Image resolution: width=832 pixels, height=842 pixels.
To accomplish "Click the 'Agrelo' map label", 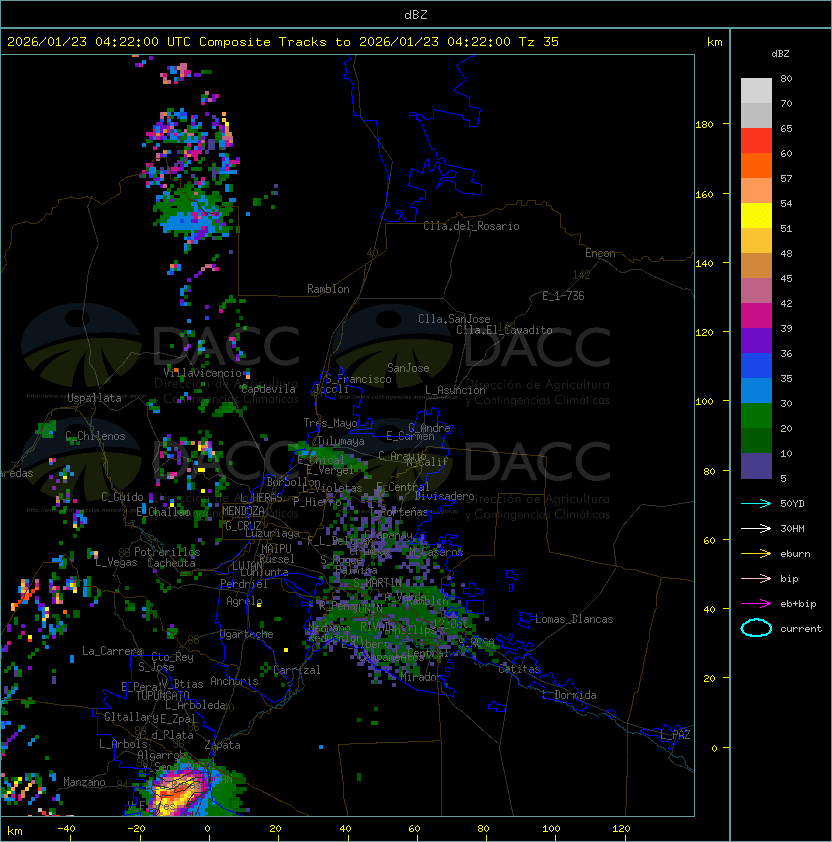I will click(244, 601).
